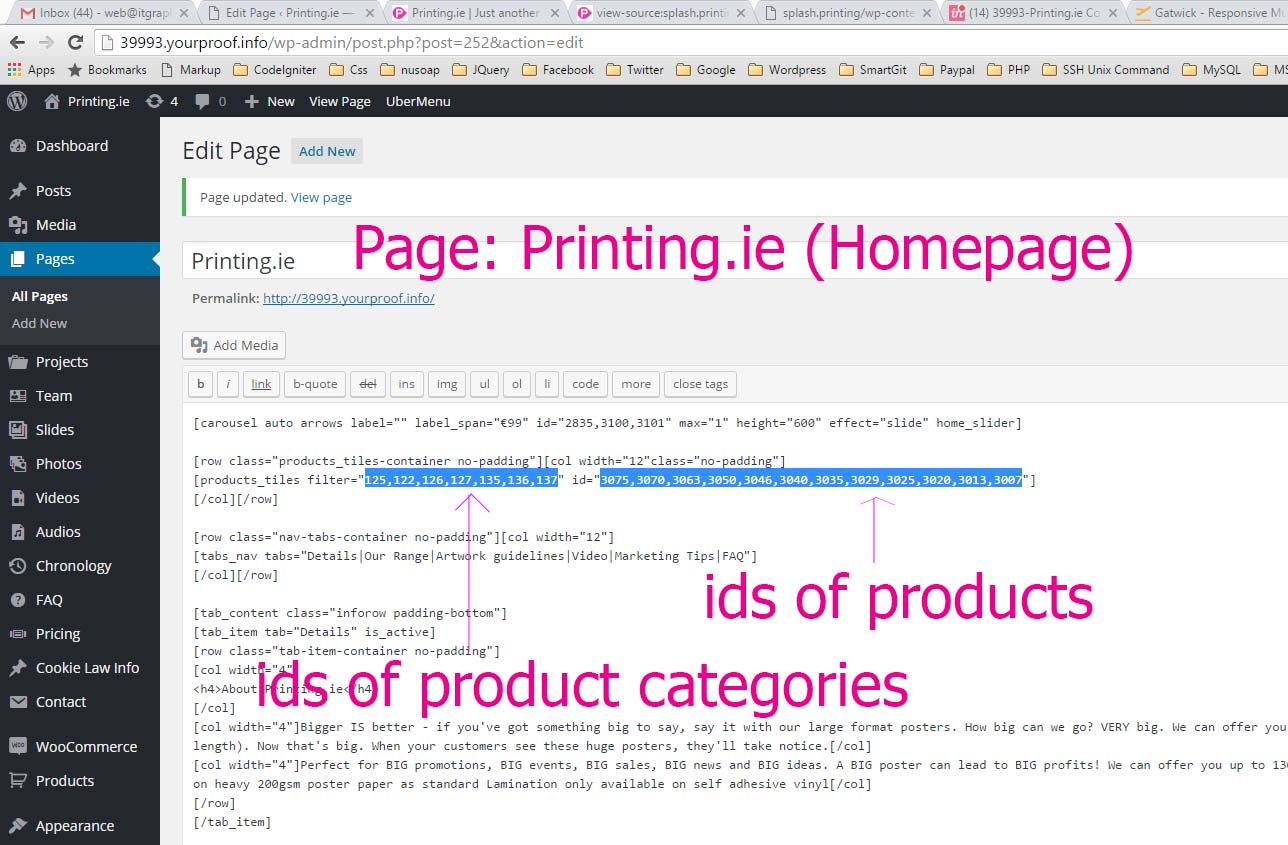The width and height of the screenshot is (1288, 845).
Task: Click the Team icon in the sidebar
Action: (x=18, y=396)
